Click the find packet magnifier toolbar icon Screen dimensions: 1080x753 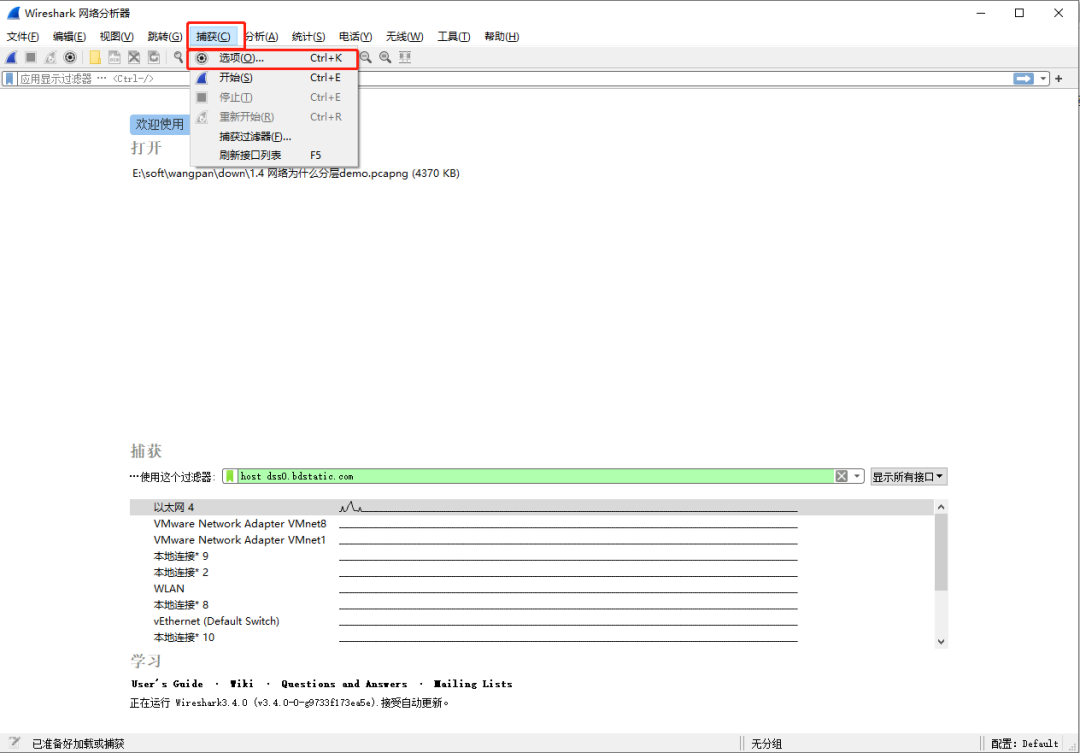[x=178, y=57]
